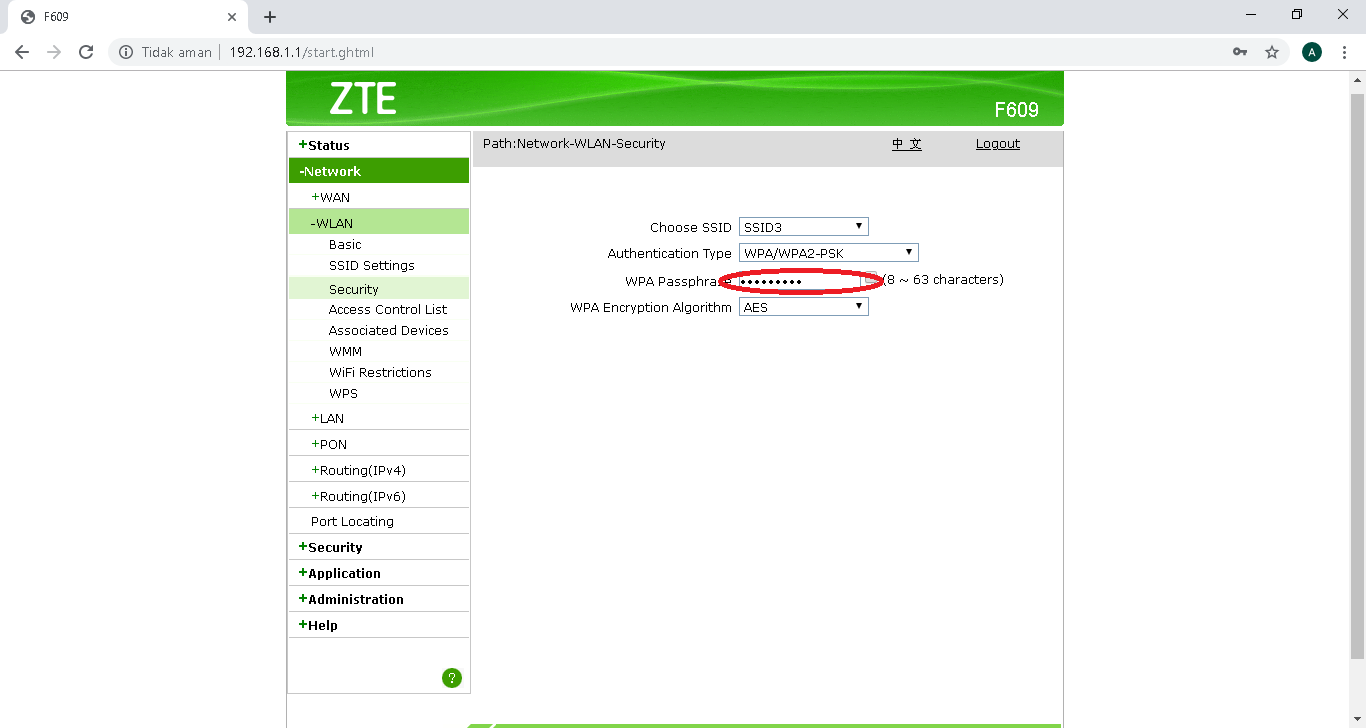Open the WMM page
This screenshot has width=1366, height=728.
(x=345, y=351)
